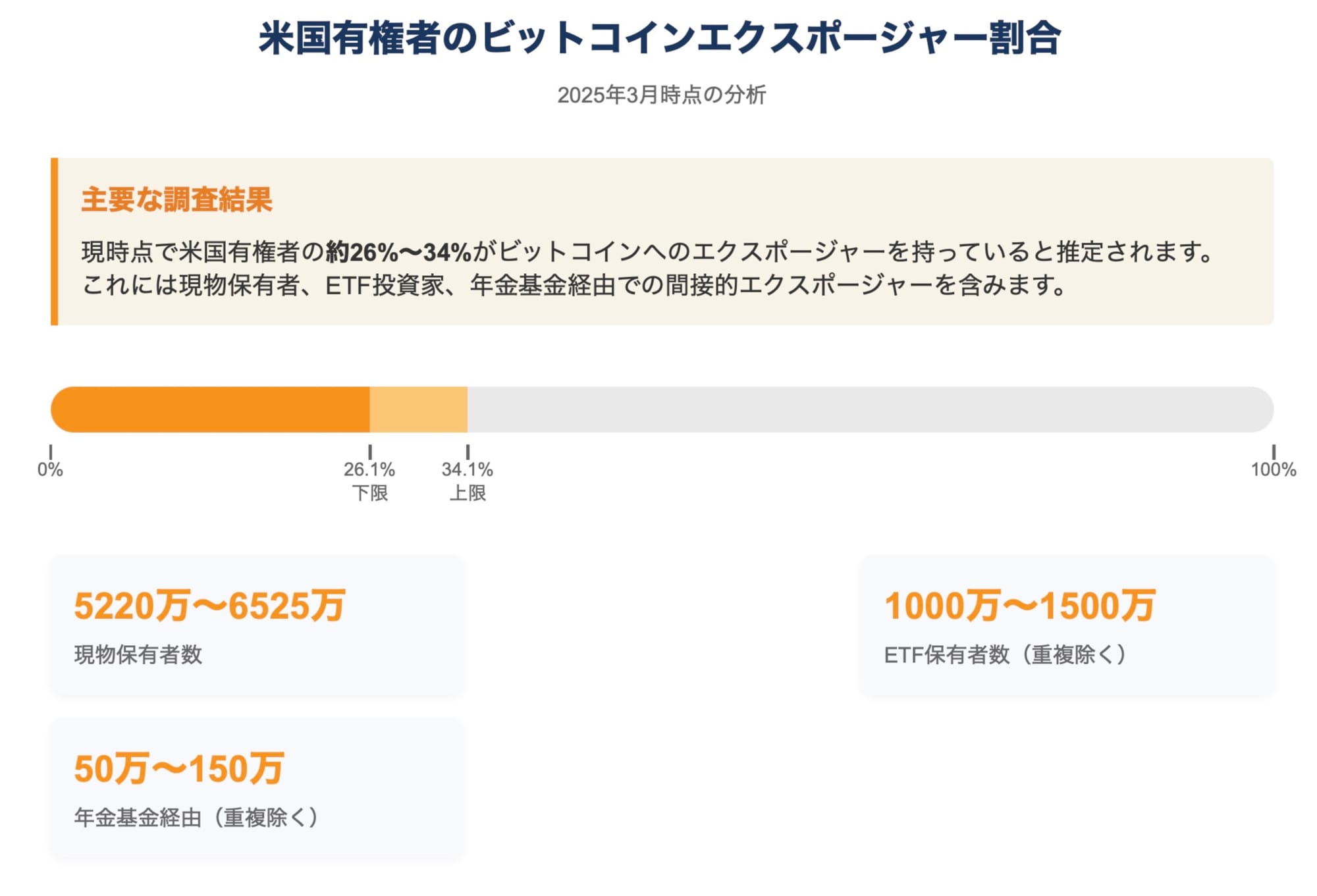Click the 上限 label under the bar
Image resolution: width=1317 pixels, height=896 pixels.
click(x=468, y=492)
